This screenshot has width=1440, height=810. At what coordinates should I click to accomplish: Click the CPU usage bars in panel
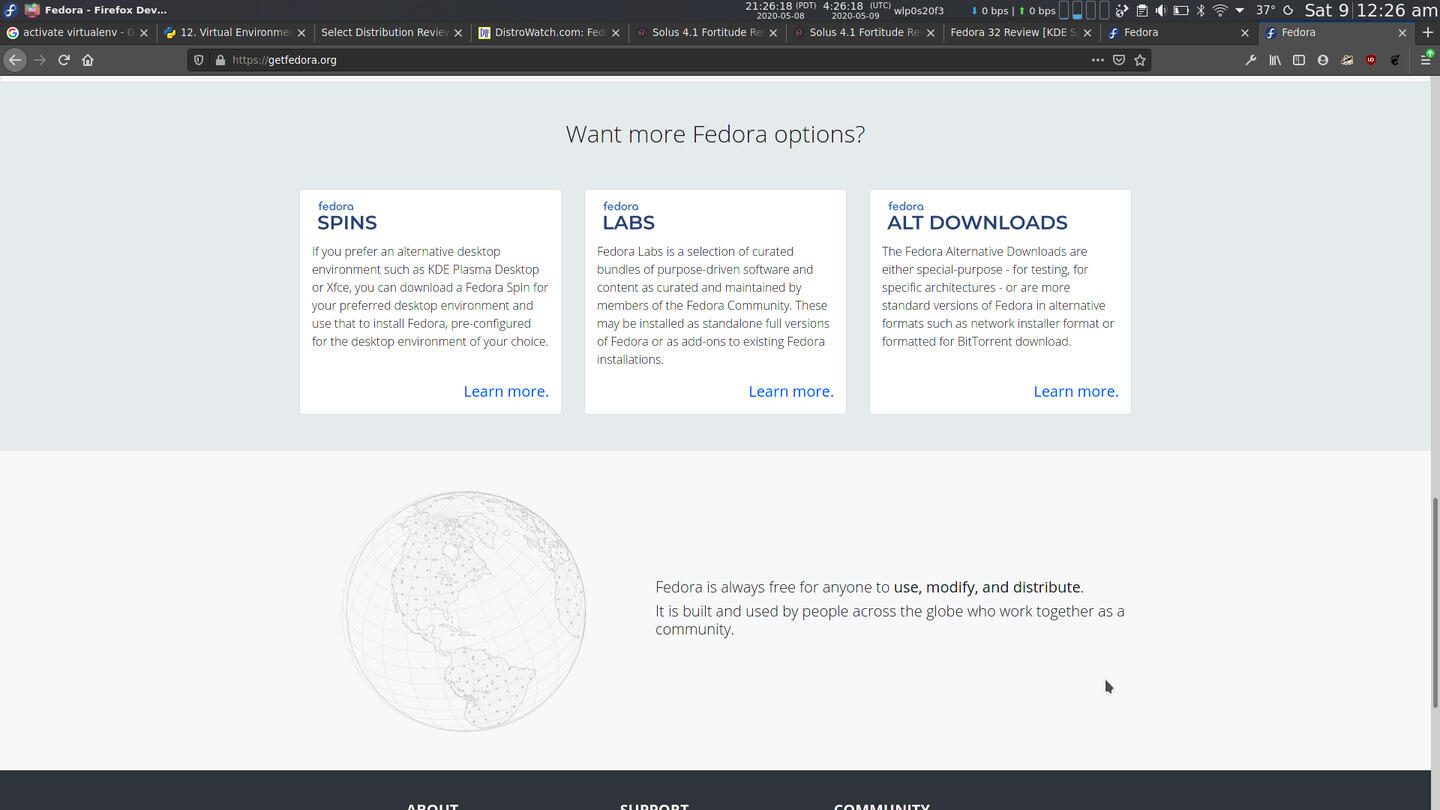point(1084,10)
